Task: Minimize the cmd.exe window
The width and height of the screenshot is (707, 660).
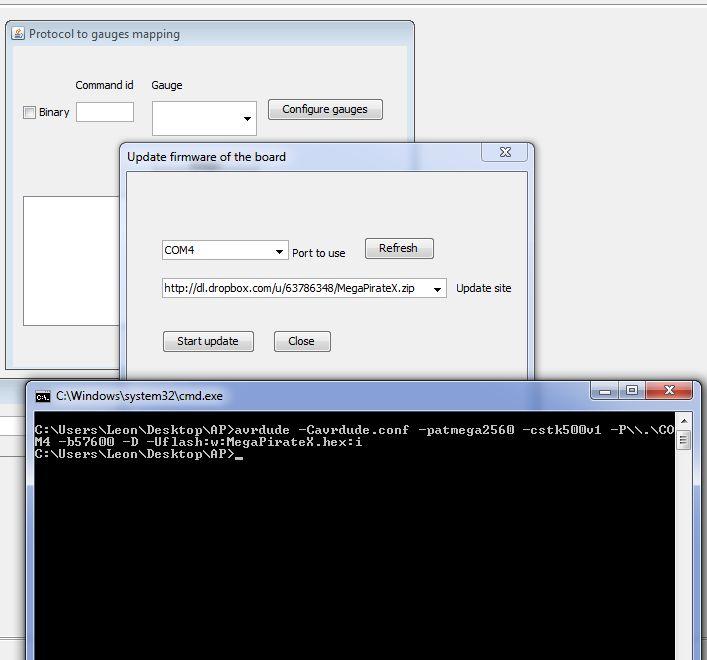Action: [605, 391]
